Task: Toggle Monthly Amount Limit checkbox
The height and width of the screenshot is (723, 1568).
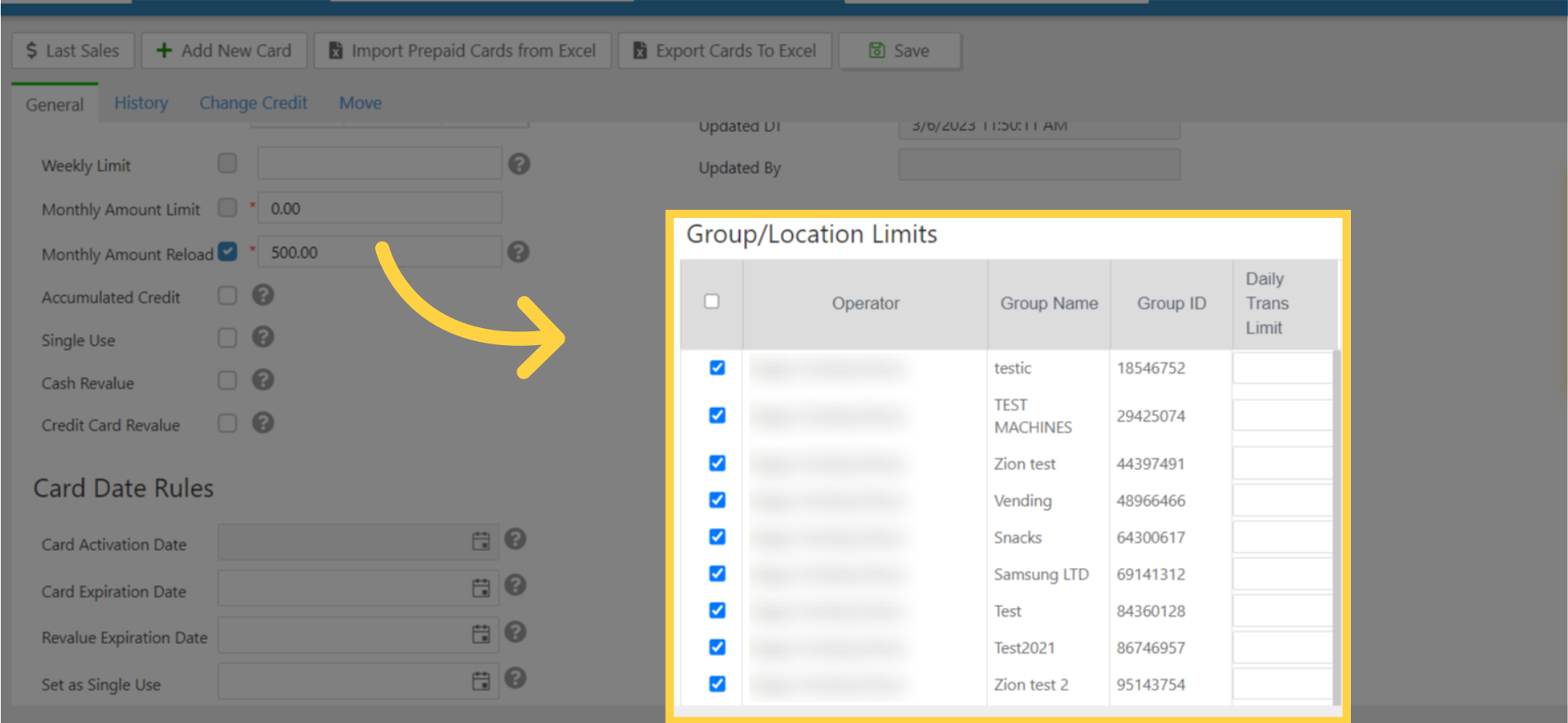Action: pos(228,207)
